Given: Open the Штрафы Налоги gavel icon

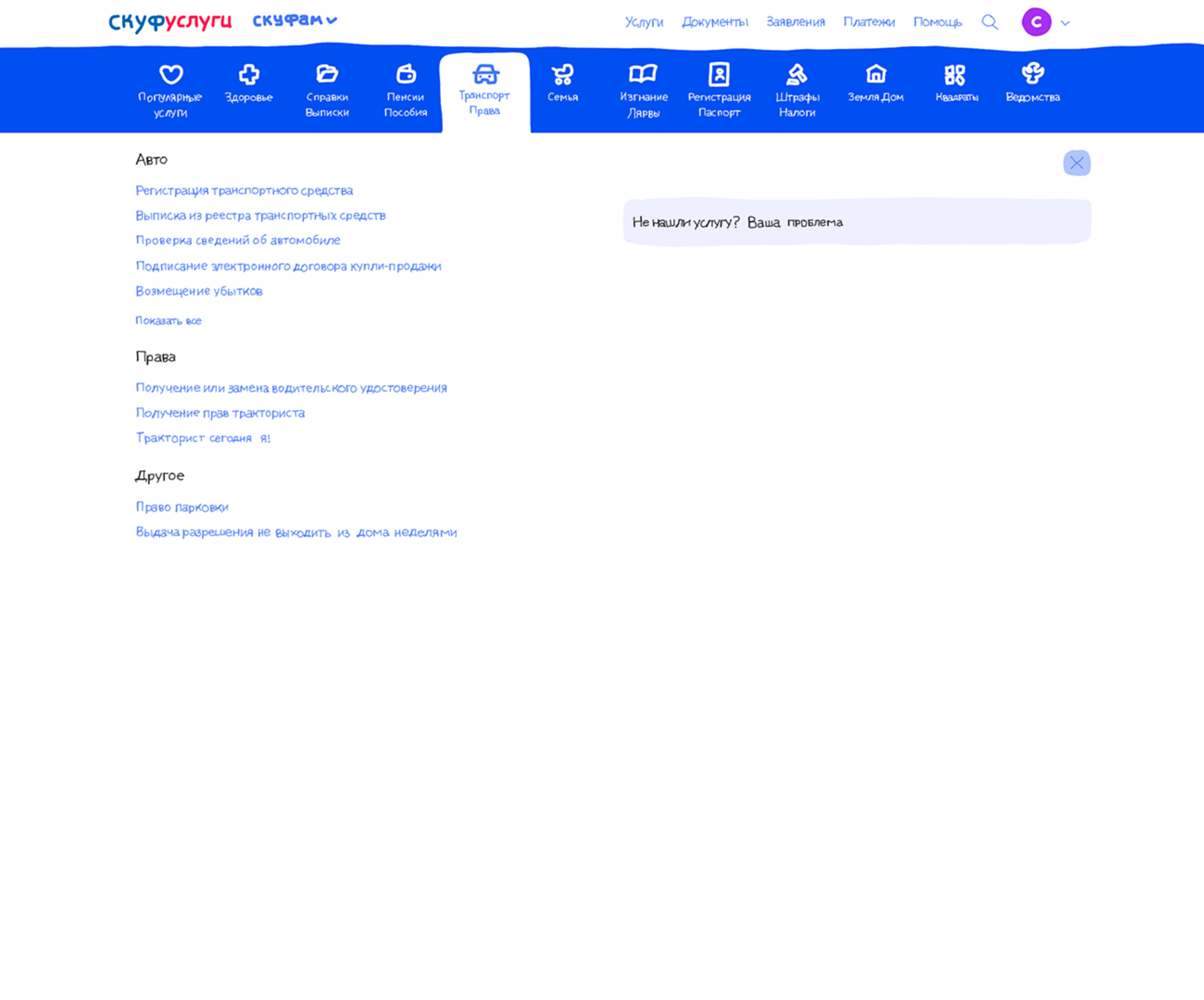Looking at the screenshot, I should coord(797,75).
